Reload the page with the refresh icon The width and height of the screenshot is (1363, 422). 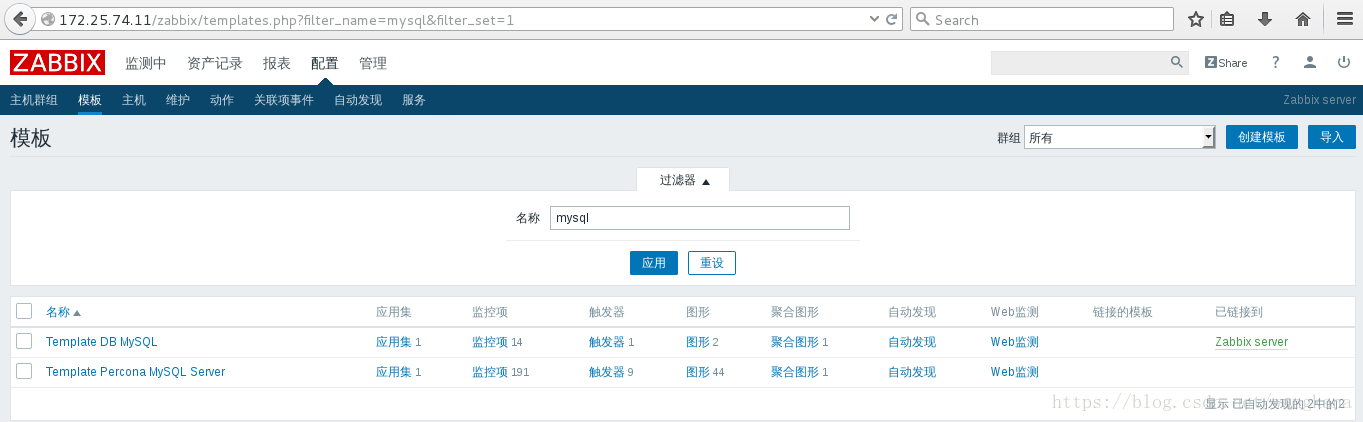click(x=891, y=19)
